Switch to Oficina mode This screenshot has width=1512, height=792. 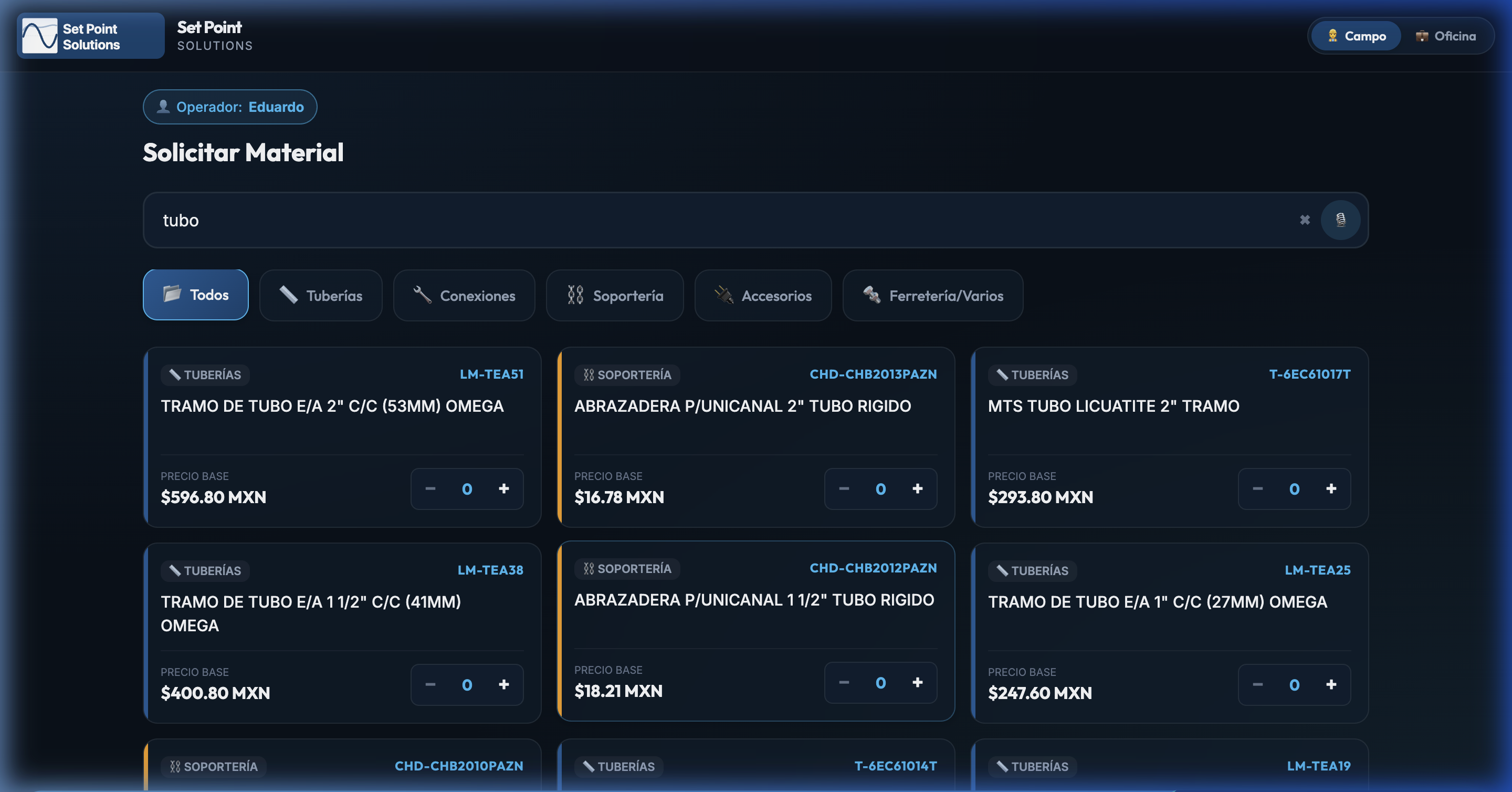1446,36
